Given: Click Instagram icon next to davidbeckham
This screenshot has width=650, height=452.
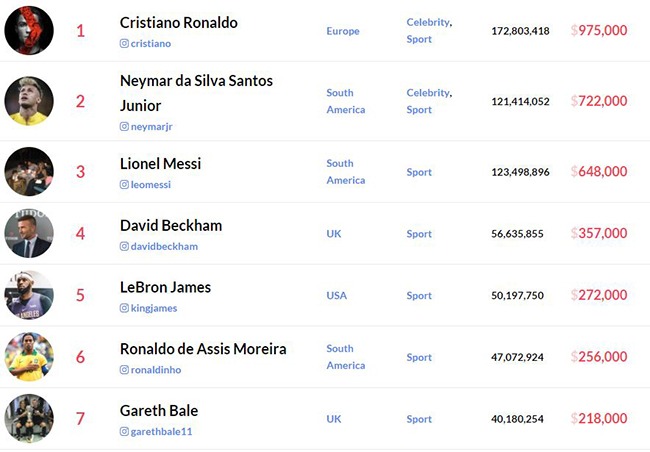Looking at the screenshot, I should coord(124,246).
